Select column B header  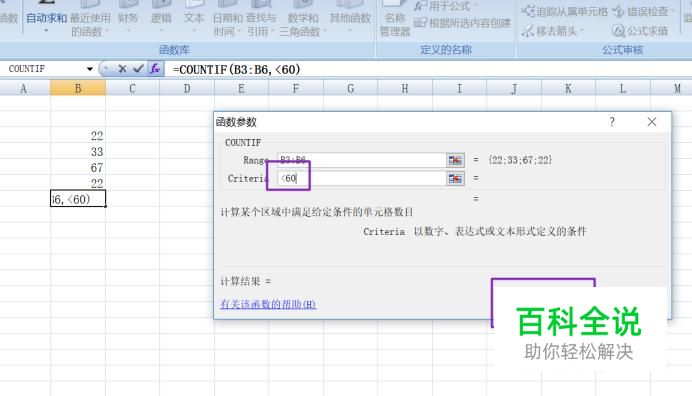click(78, 89)
